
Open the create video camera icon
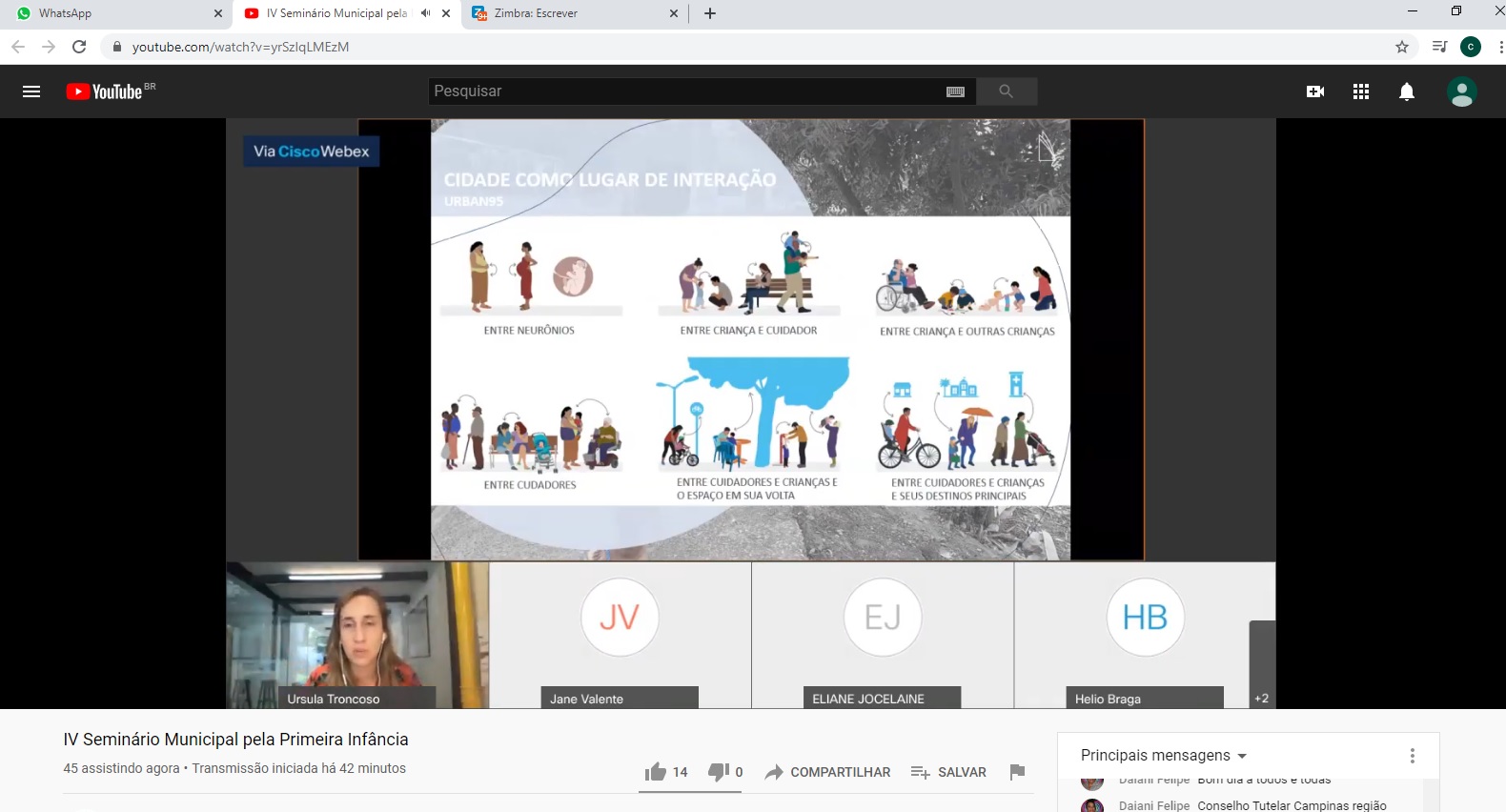pyautogui.click(x=1315, y=91)
